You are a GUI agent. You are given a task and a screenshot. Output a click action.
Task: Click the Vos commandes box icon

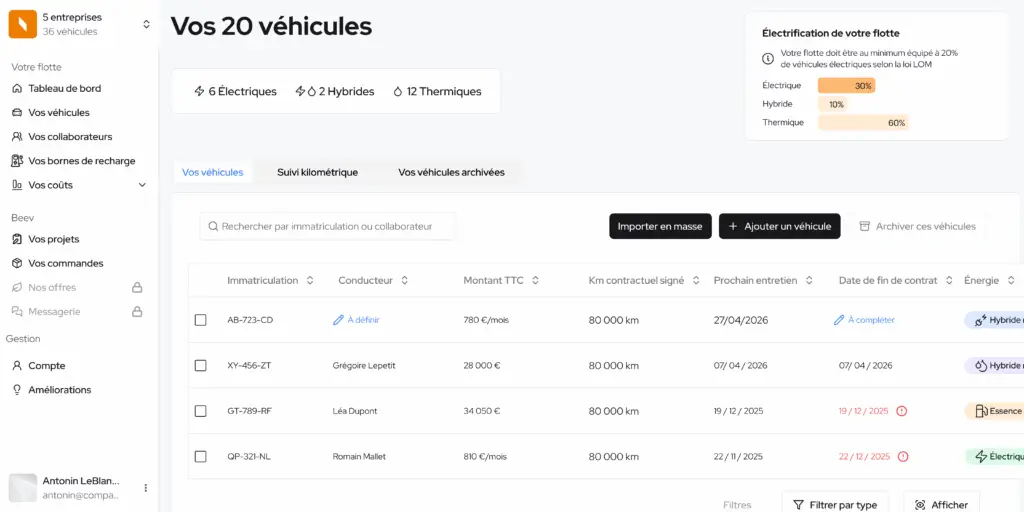pos(17,263)
